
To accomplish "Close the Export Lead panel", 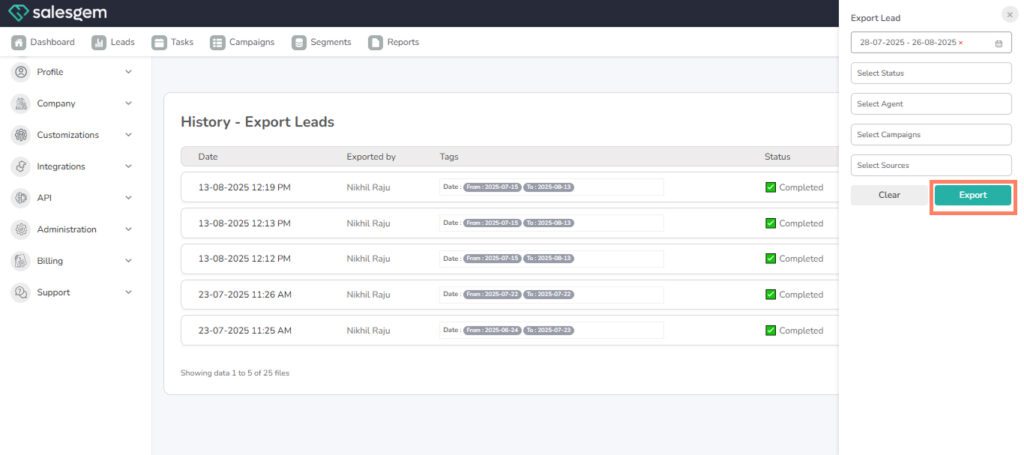I will point(1008,14).
